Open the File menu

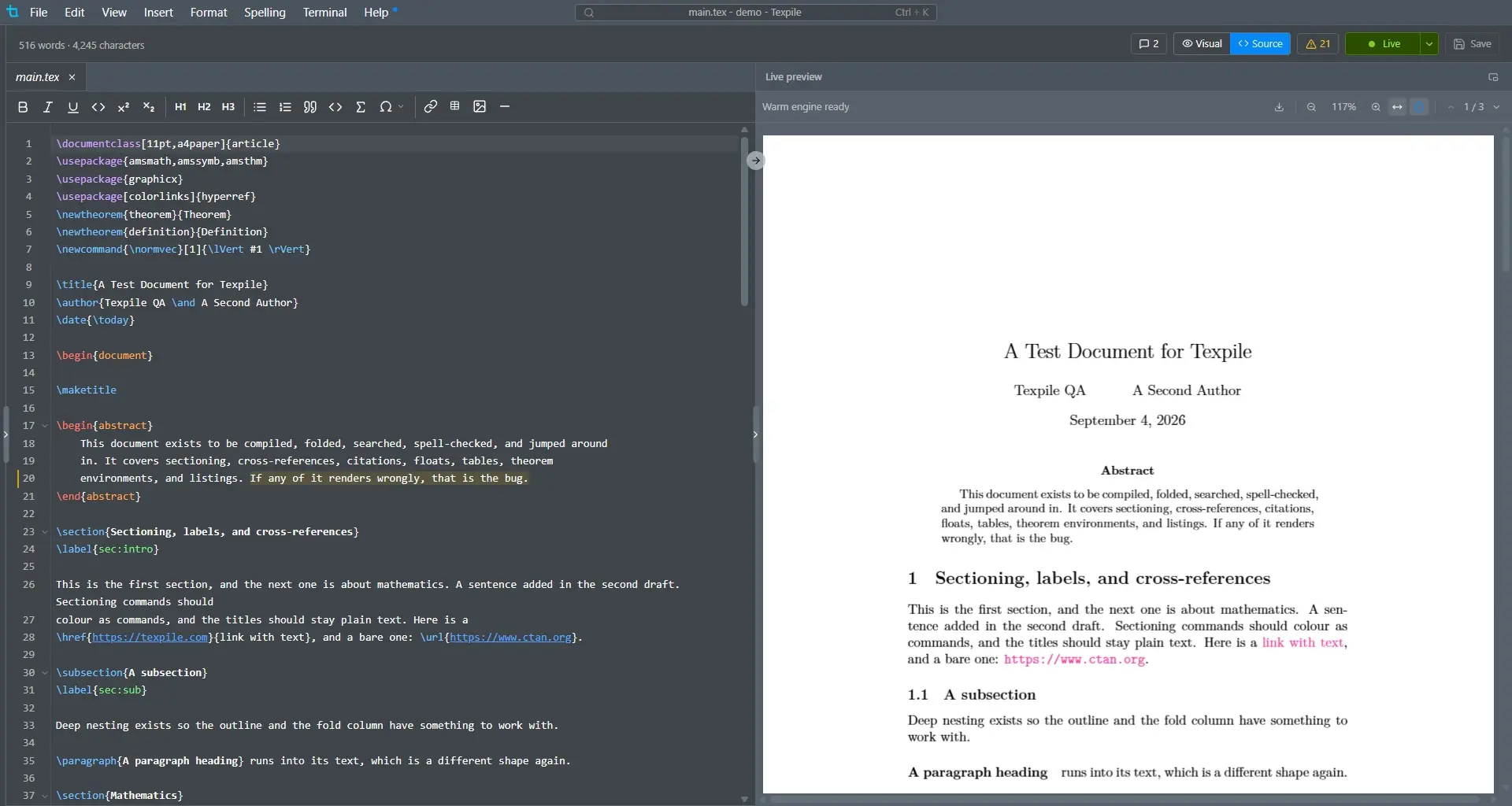(39, 13)
